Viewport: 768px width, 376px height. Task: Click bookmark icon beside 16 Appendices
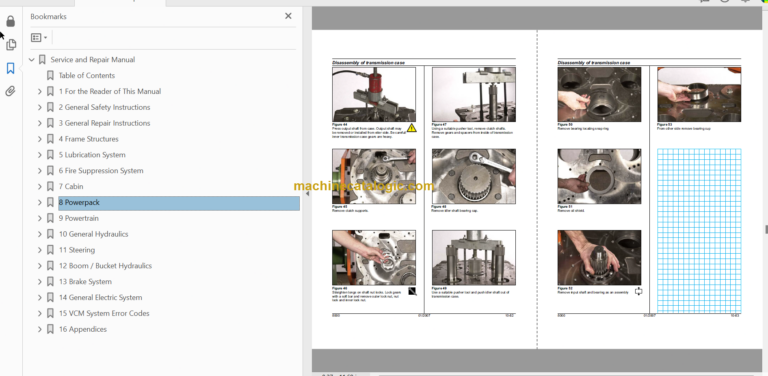click(x=50, y=329)
